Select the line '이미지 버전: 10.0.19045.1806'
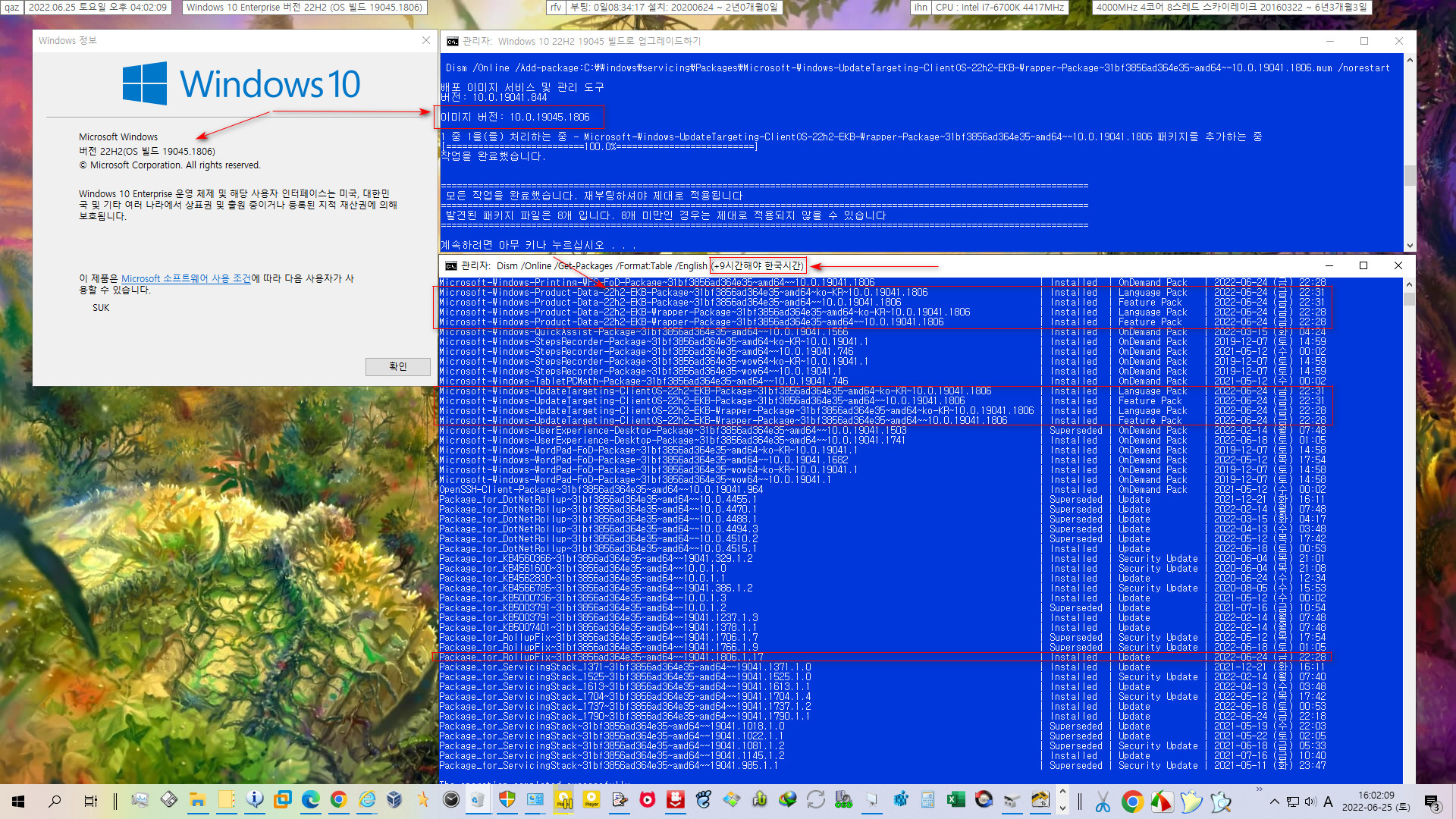The image size is (1456, 819). tap(515, 117)
